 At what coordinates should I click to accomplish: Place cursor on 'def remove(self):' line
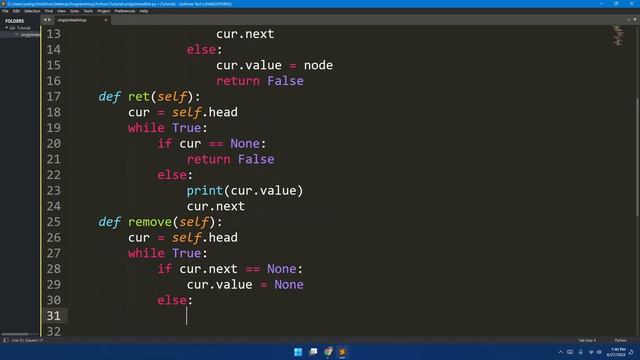[160, 222]
